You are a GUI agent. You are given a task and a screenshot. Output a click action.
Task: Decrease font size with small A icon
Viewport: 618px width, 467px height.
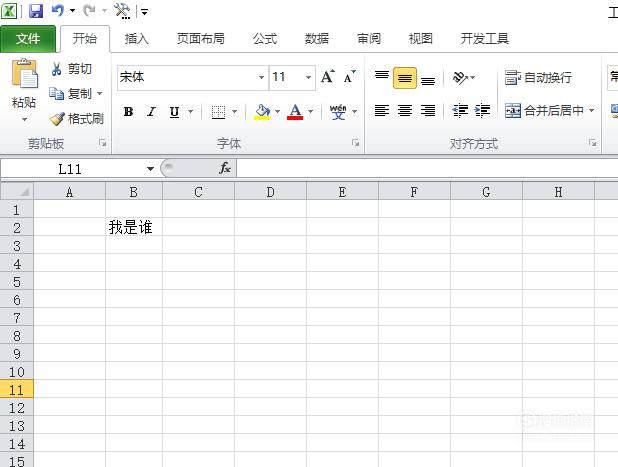pos(349,76)
